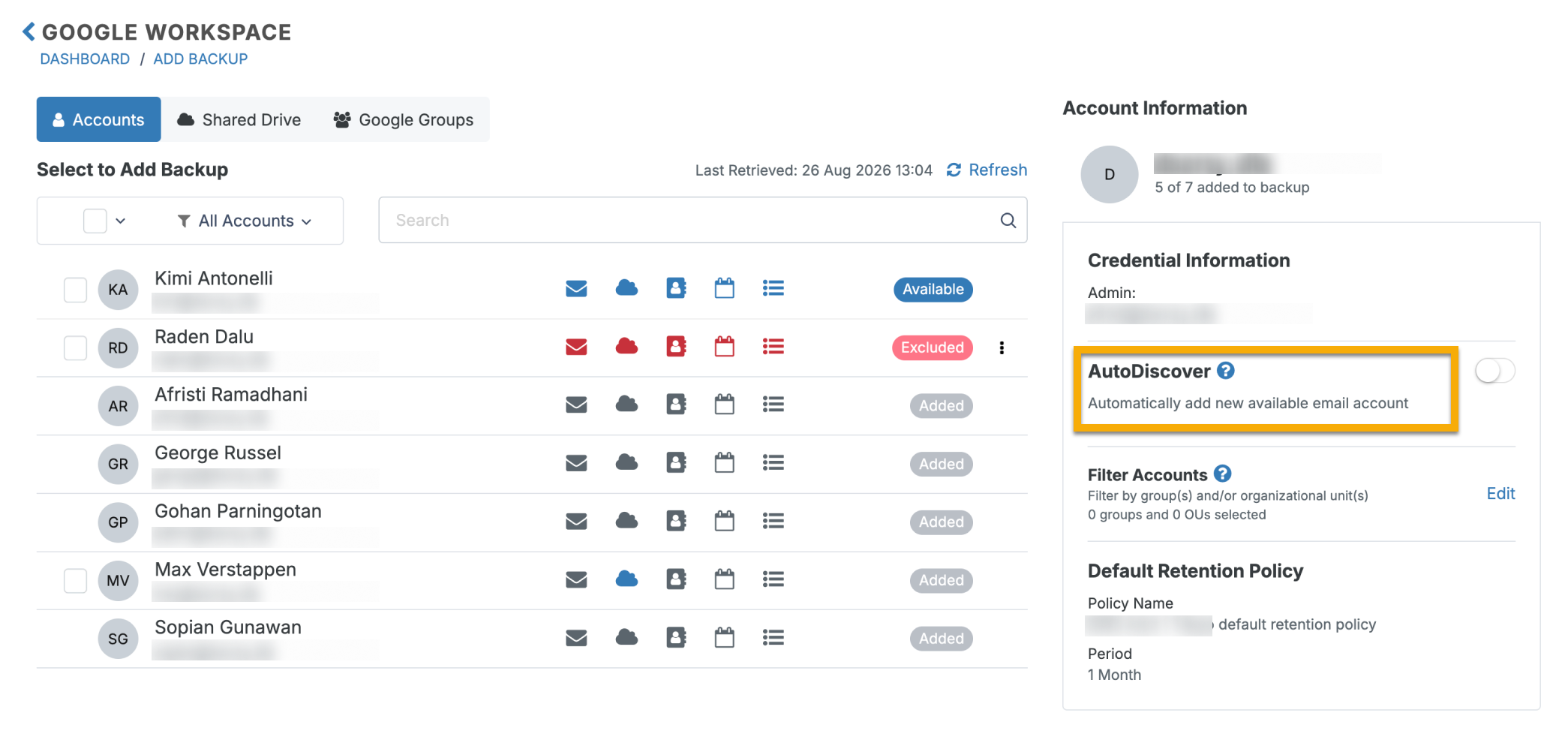
Task: Click Max Verstappen's contacts icon
Action: (676, 579)
